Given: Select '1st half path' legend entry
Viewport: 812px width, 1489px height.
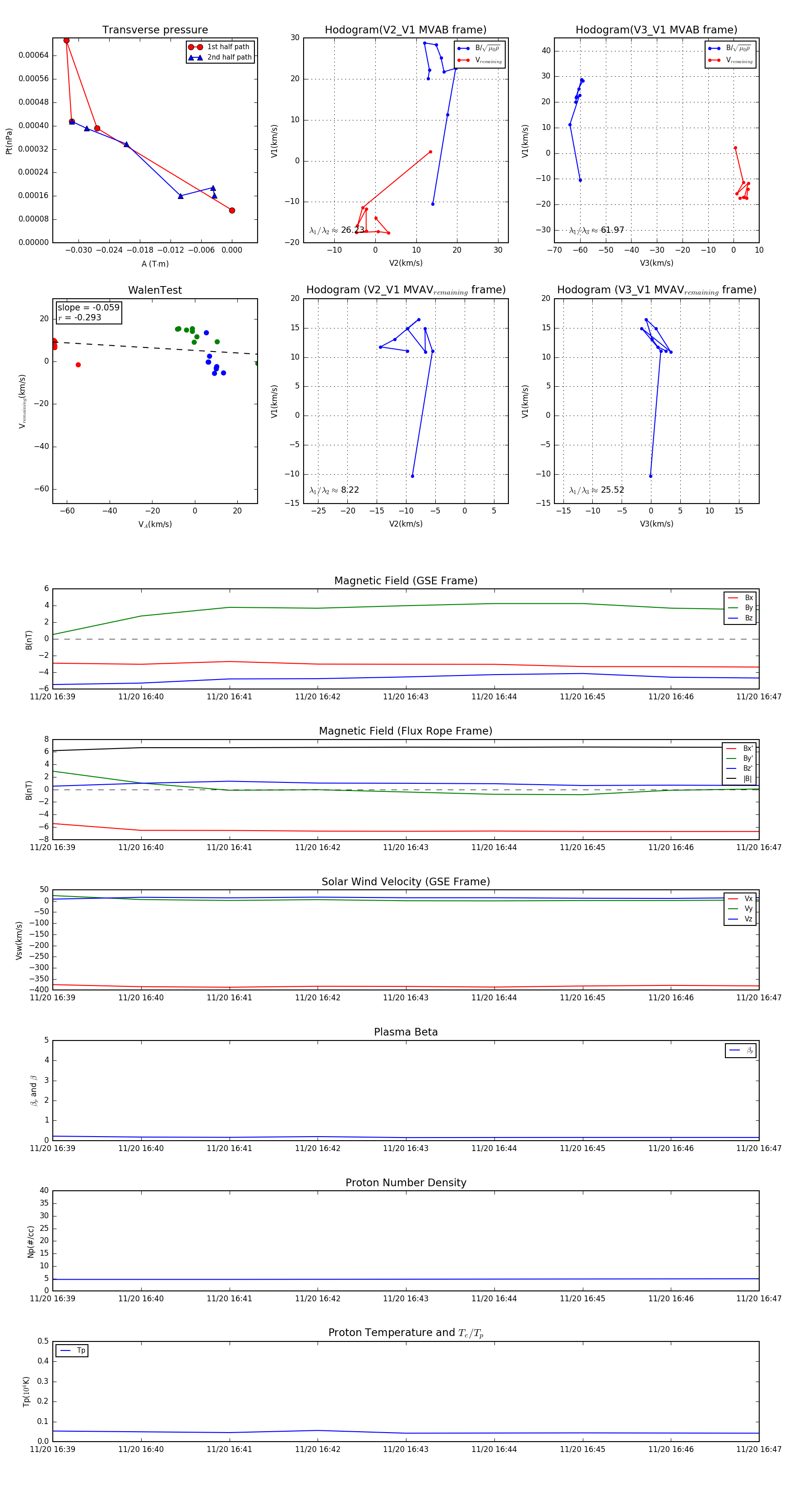Looking at the screenshot, I should [x=220, y=47].
